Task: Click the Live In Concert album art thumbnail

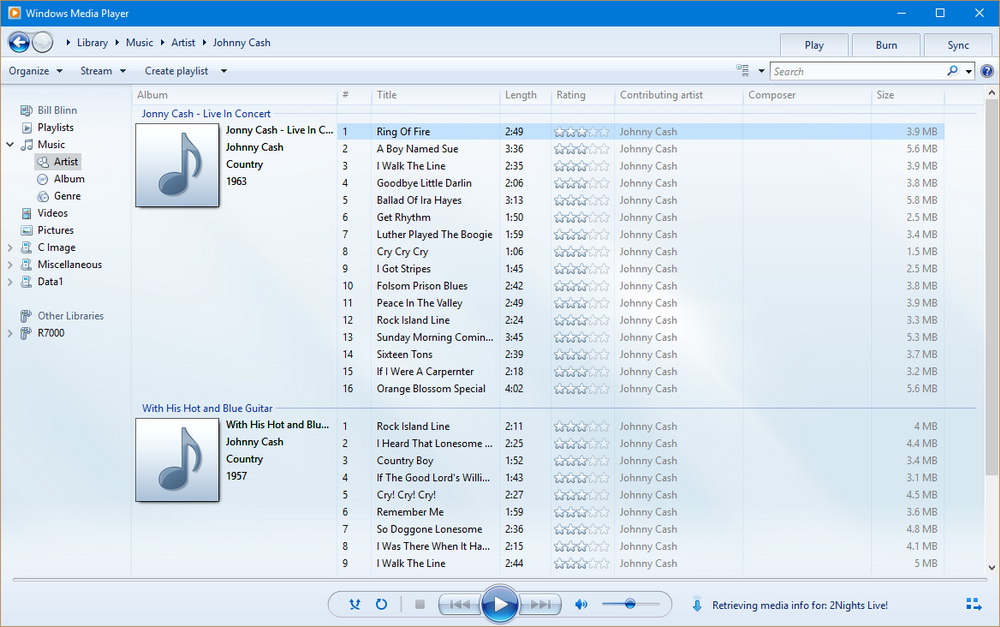Action: click(x=177, y=165)
